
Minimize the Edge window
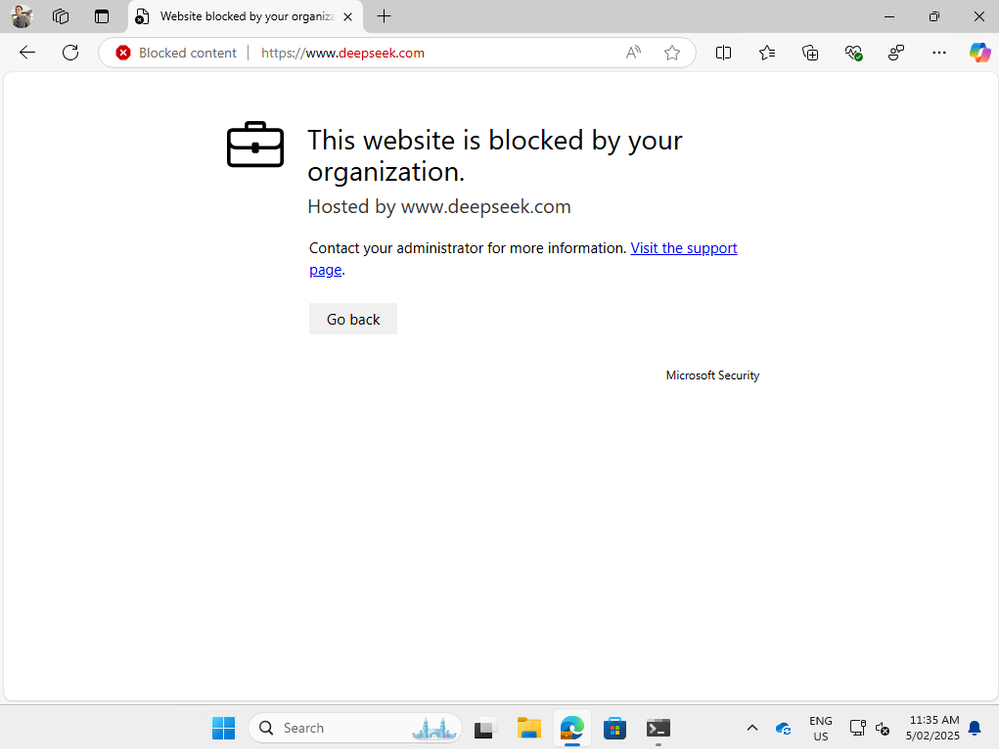[x=889, y=17]
